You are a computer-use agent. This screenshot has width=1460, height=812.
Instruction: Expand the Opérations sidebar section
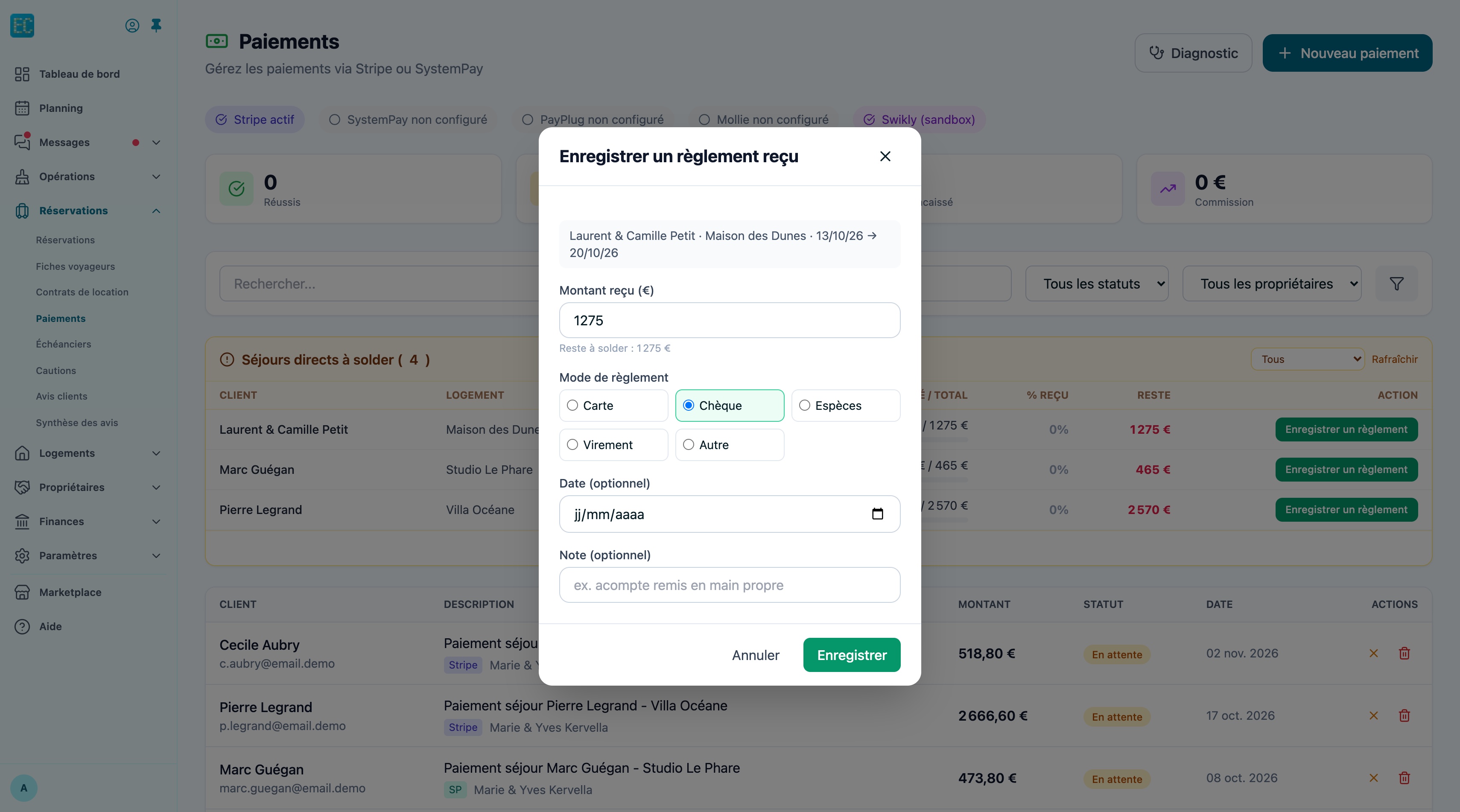pos(156,176)
